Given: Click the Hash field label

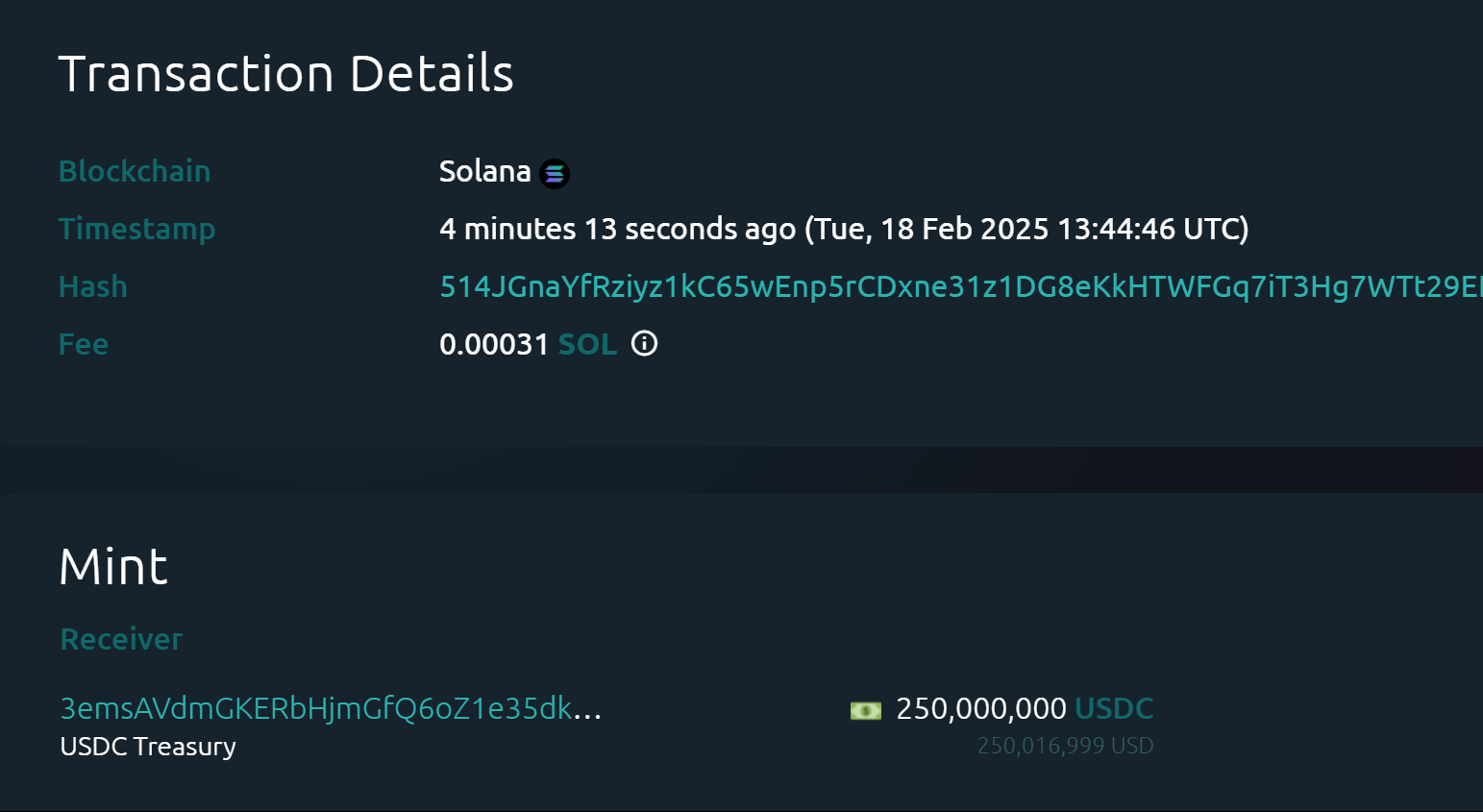Looking at the screenshot, I should tap(92, 285).
